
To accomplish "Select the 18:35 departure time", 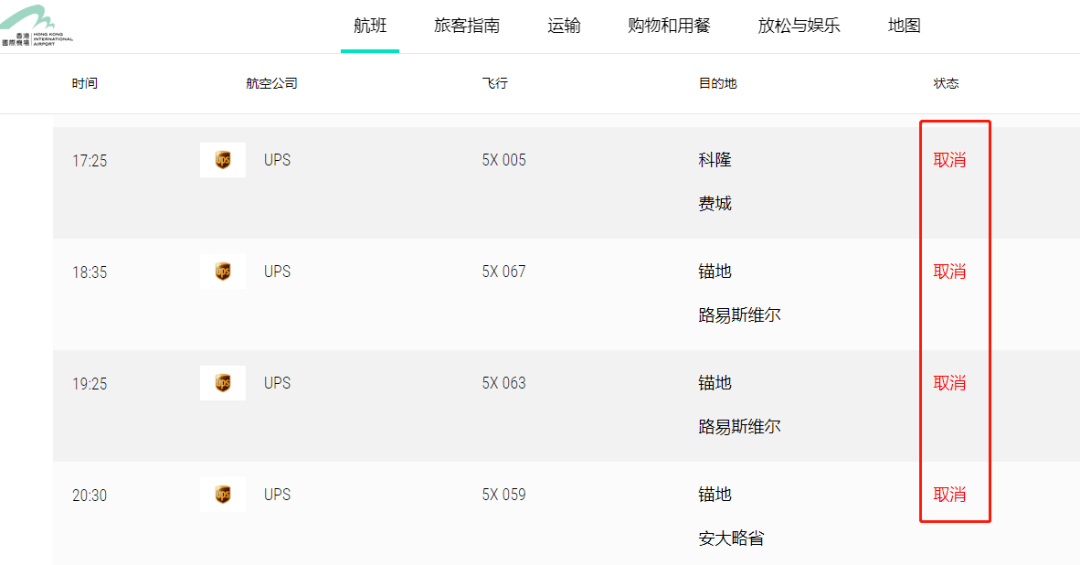I will (90, 272).
